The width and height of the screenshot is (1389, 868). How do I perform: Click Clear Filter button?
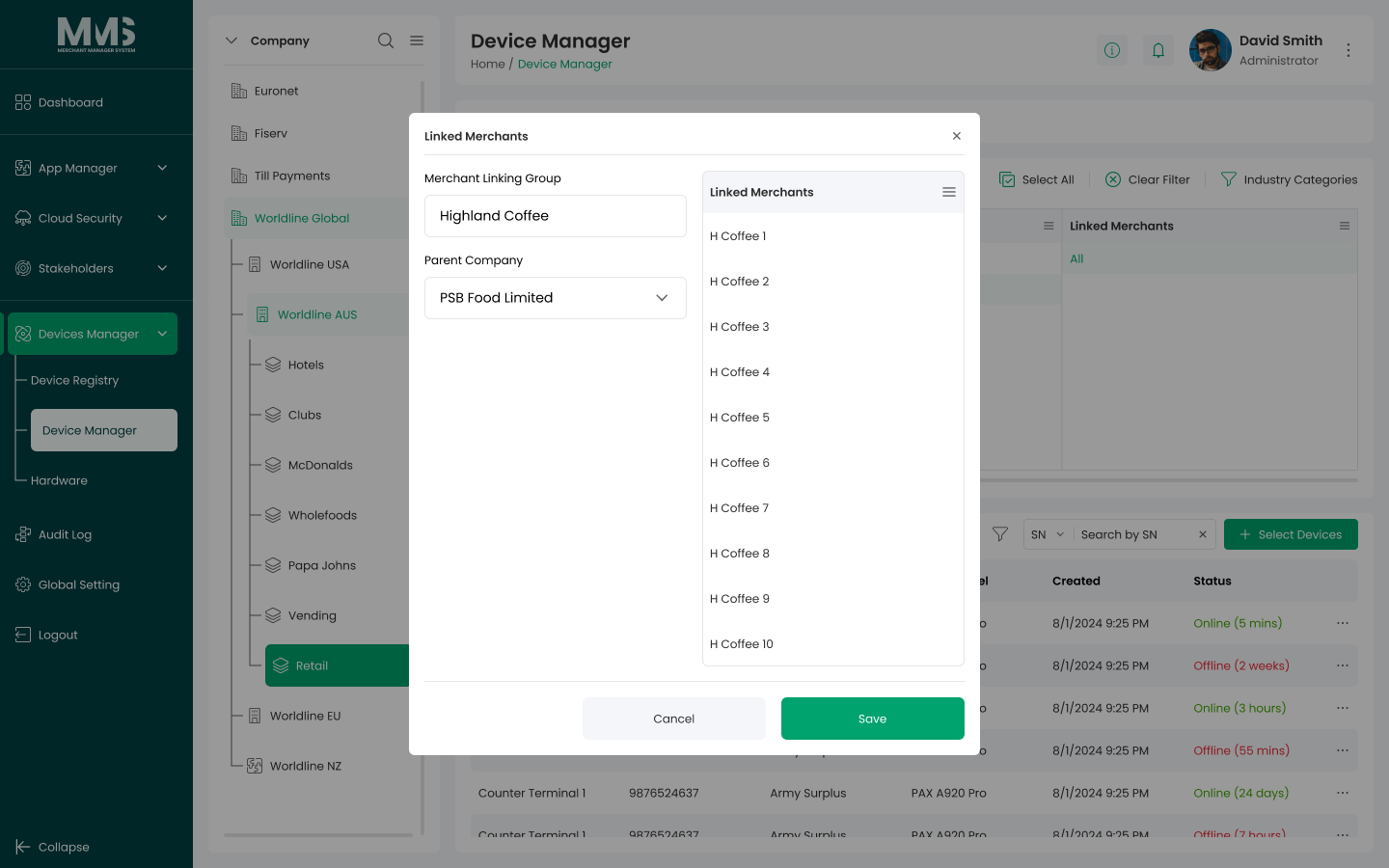click(x=1148, y=179)
